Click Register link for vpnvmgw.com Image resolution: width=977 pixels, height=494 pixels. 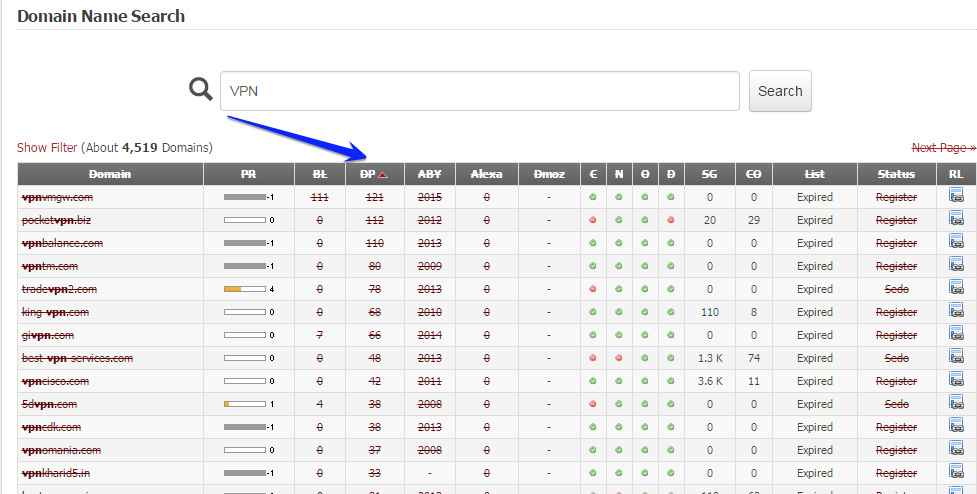[896, 197]
